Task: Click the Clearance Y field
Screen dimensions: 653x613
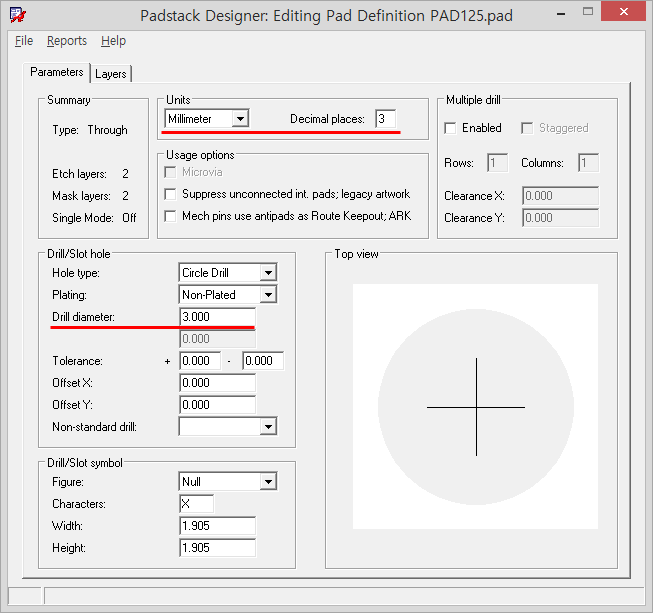Action: [561, 218]
